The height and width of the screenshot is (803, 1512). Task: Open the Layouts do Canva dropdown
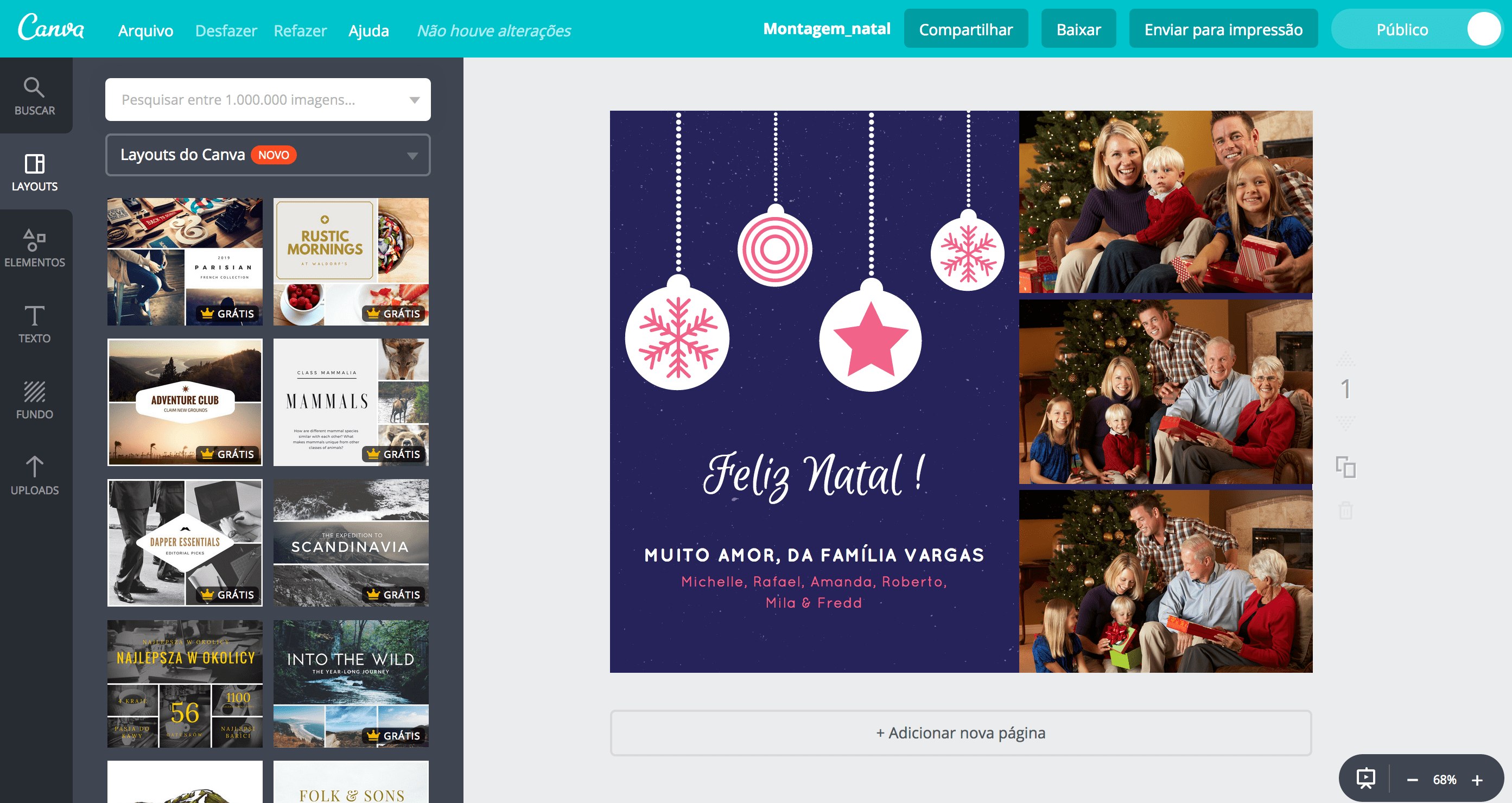(268, 155)
